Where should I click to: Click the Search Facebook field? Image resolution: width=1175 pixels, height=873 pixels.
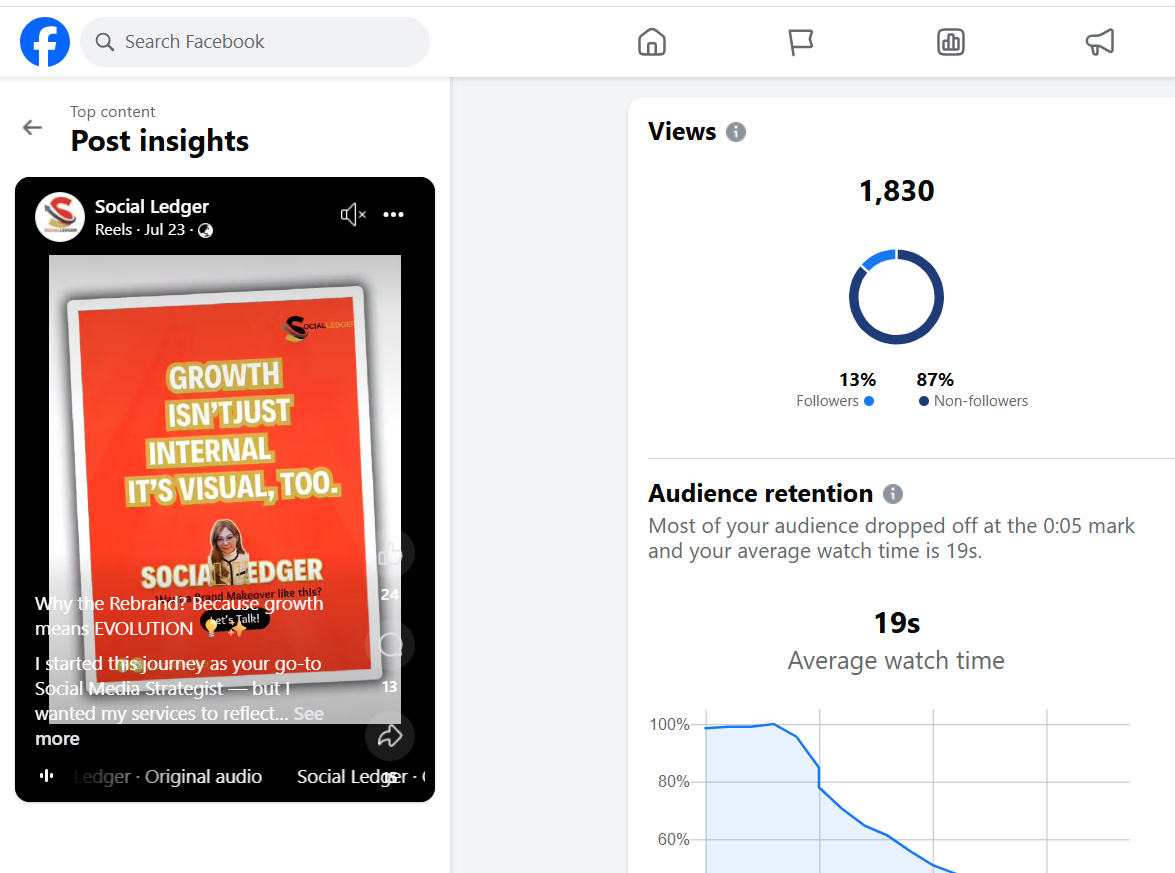click(255, 42)
